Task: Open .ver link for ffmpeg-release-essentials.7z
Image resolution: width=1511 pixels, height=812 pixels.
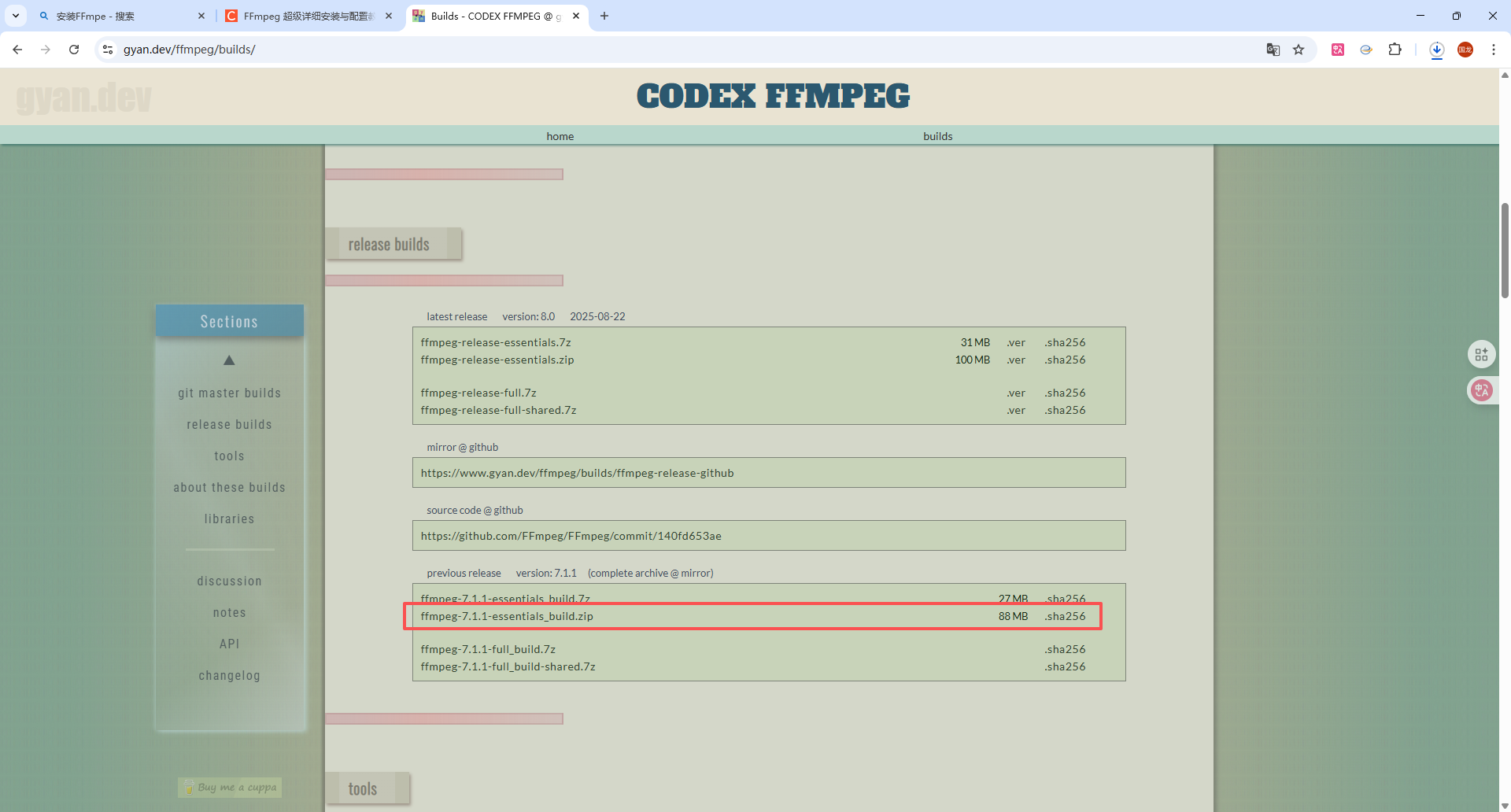Action: [1016, 342]
